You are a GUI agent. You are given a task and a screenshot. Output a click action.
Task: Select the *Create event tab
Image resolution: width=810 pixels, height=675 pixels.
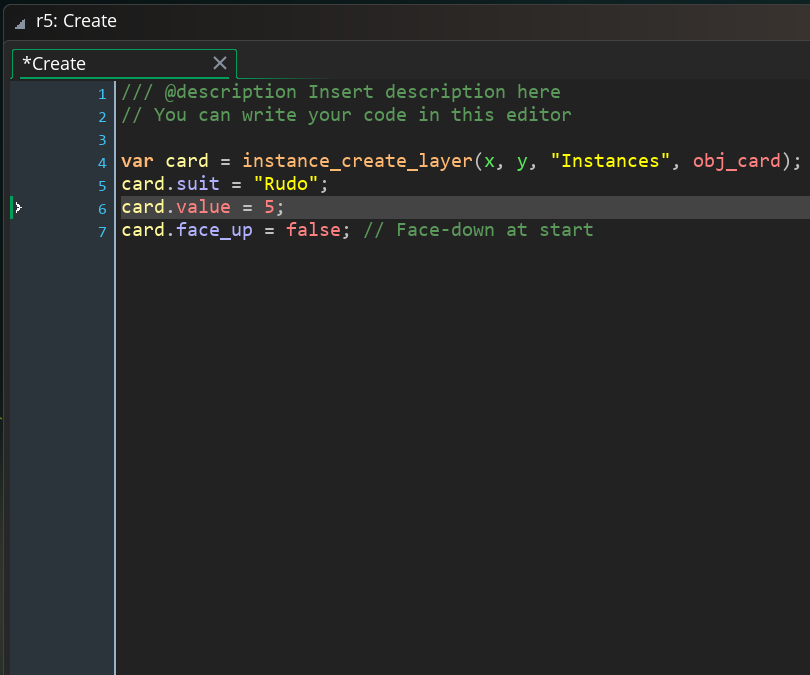click(124, 64)
